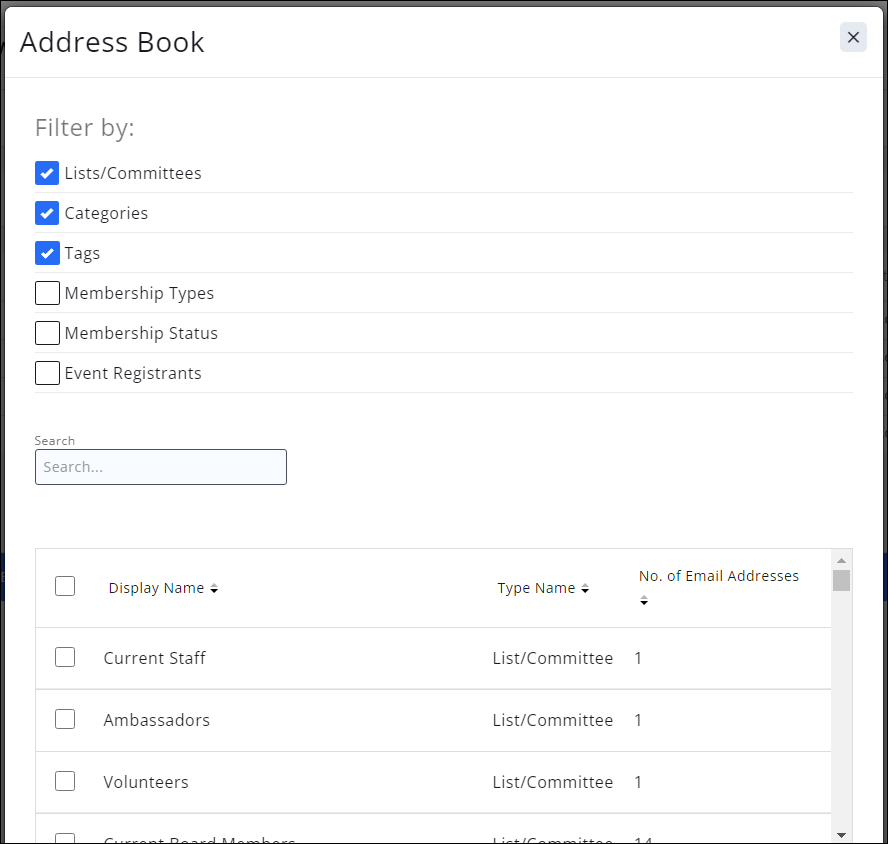Select the Ambassadors row checkbox
Viewport: 888px width, 844px height.
tap(65, 719)
